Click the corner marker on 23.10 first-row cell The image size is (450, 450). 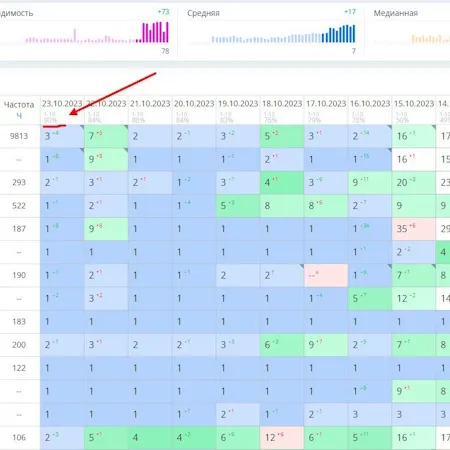click(82, 127)
